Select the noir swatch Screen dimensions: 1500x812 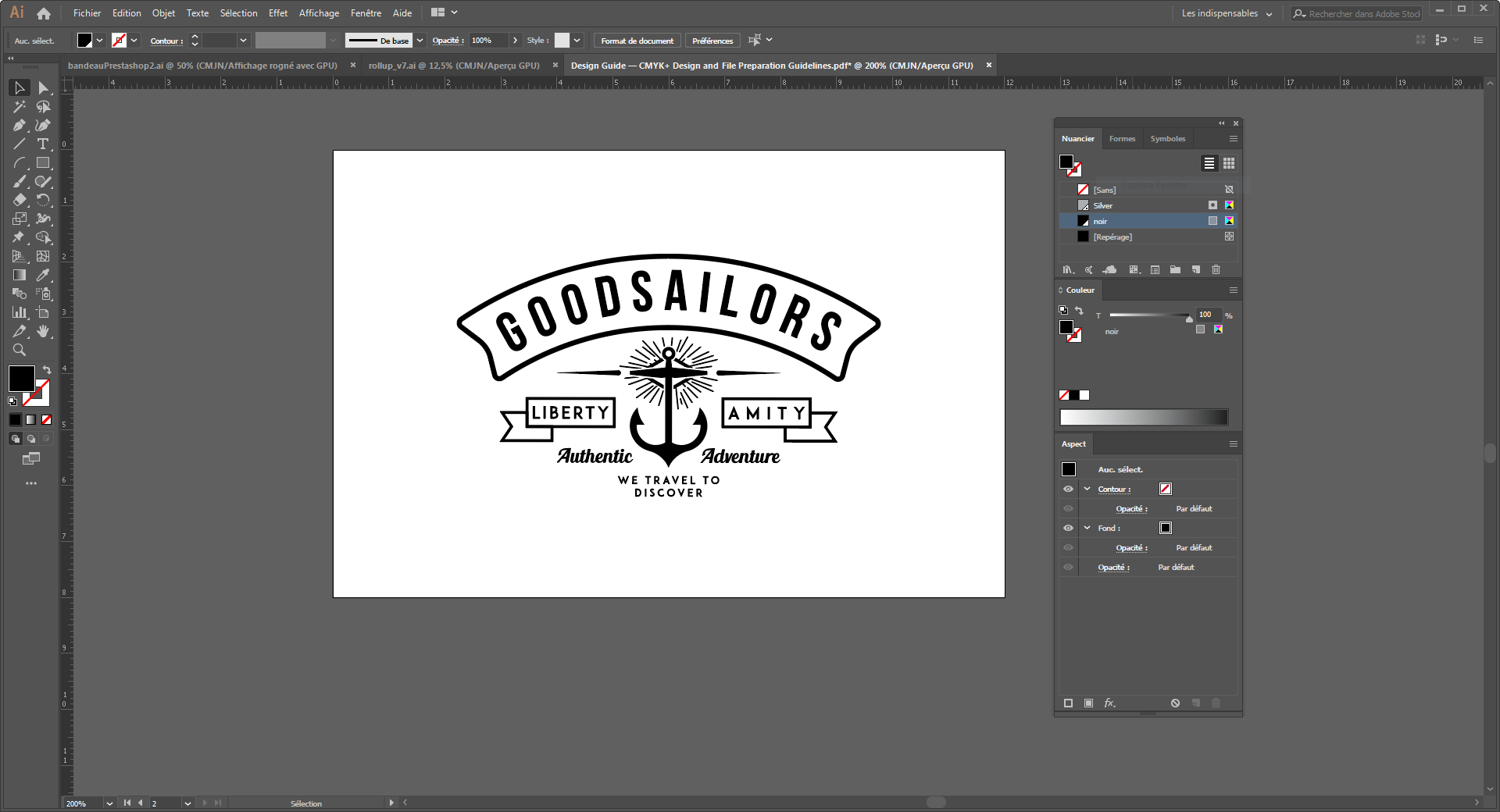1100,222
